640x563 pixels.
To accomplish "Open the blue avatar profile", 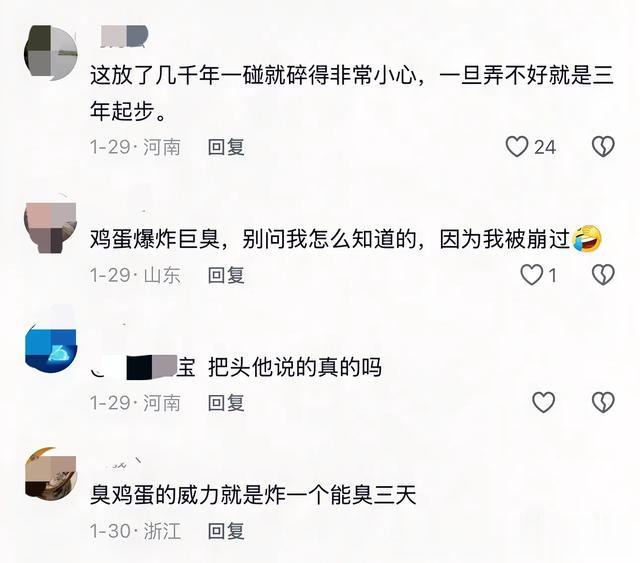I will 51,349.
